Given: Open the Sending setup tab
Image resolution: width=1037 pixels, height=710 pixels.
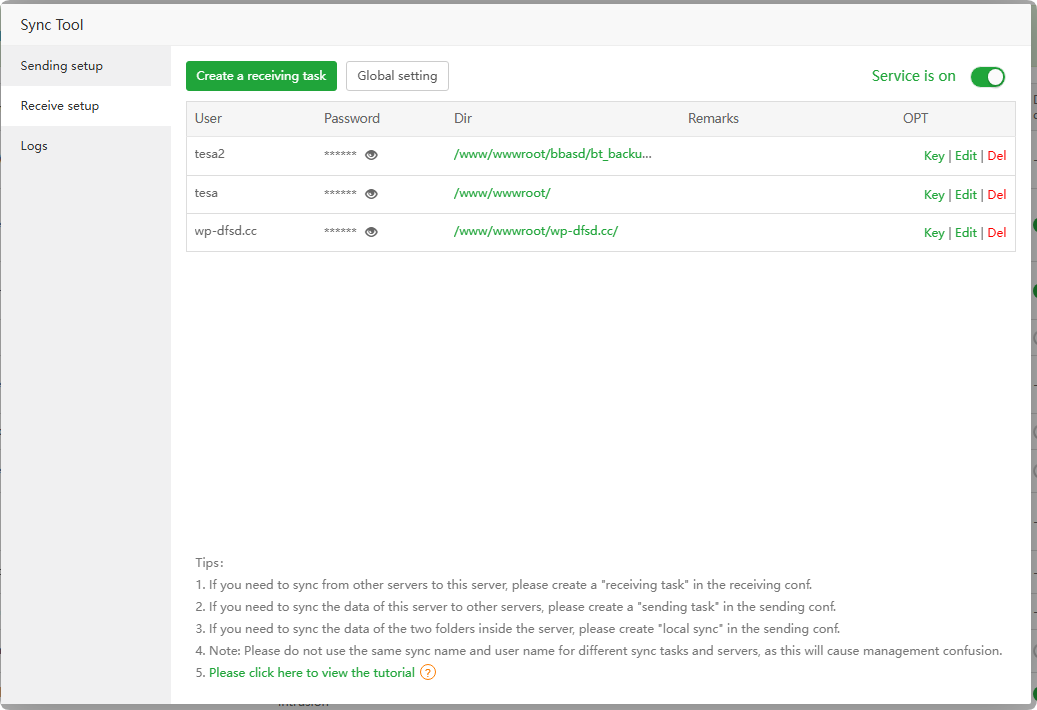Looking at the screenshot, I should point(62,66).
